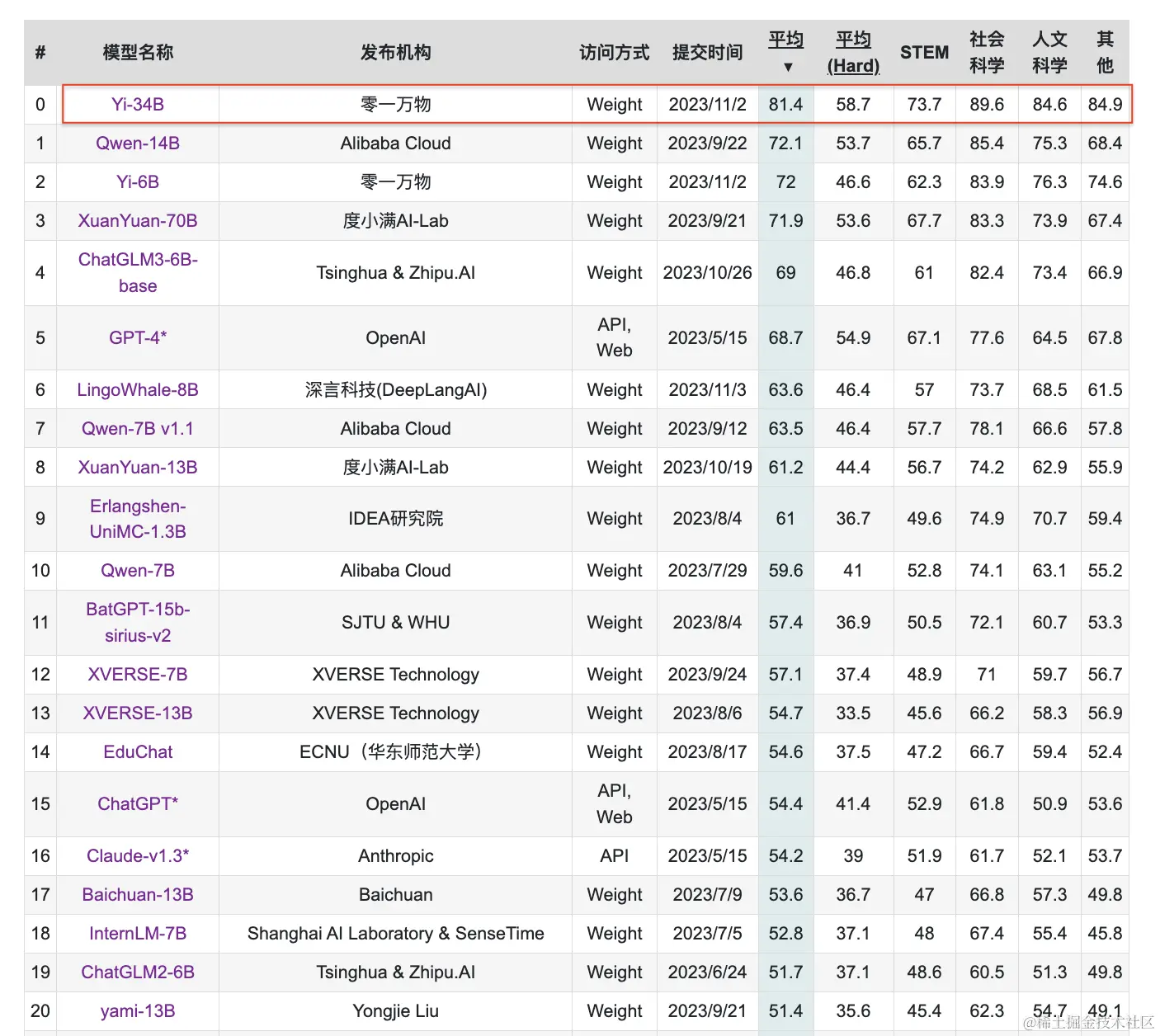Open the XVERSE-7B model link
This screenshot has height=1036, width=1160.
pyautogui.click(x=138, y=675)
